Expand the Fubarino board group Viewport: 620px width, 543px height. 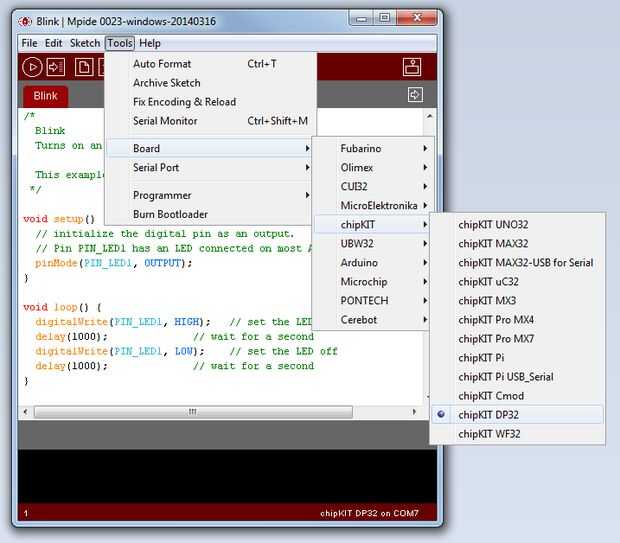click(x=373, y=148)
